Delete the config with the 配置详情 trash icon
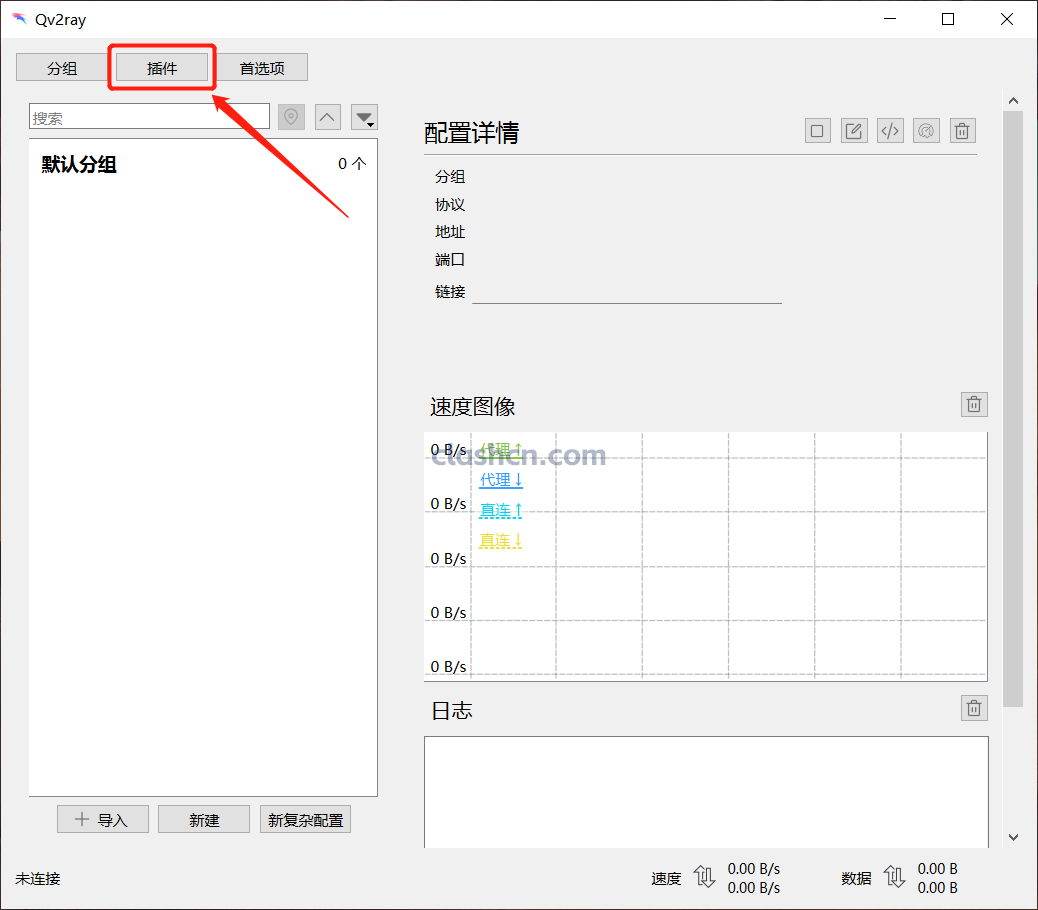This screenshot has width=1038, height=910. click(963, 131)
